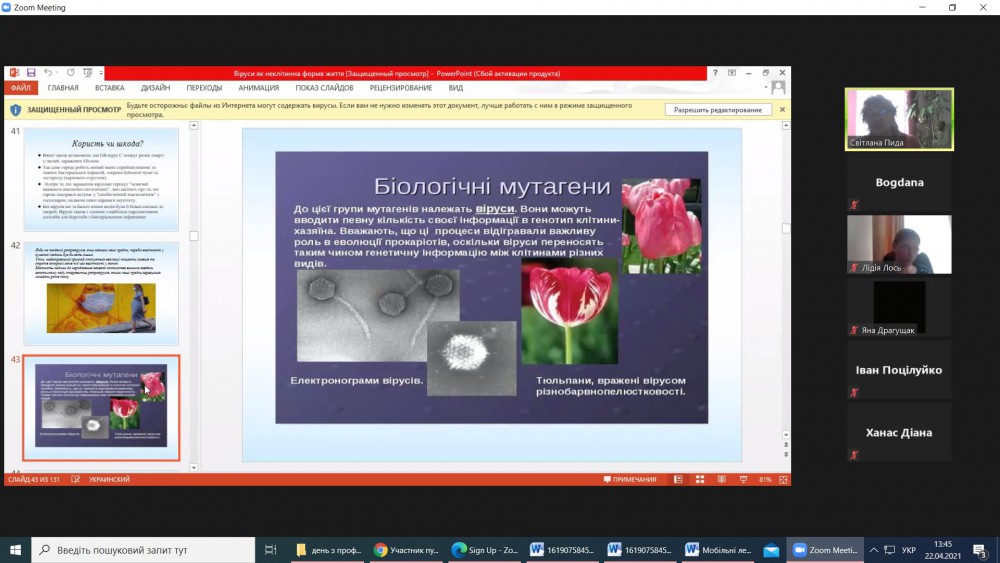This screenshot has width=1000, height=563.
Task: Click the Save icon in PowerPoint
Action: tap(31, 73)
